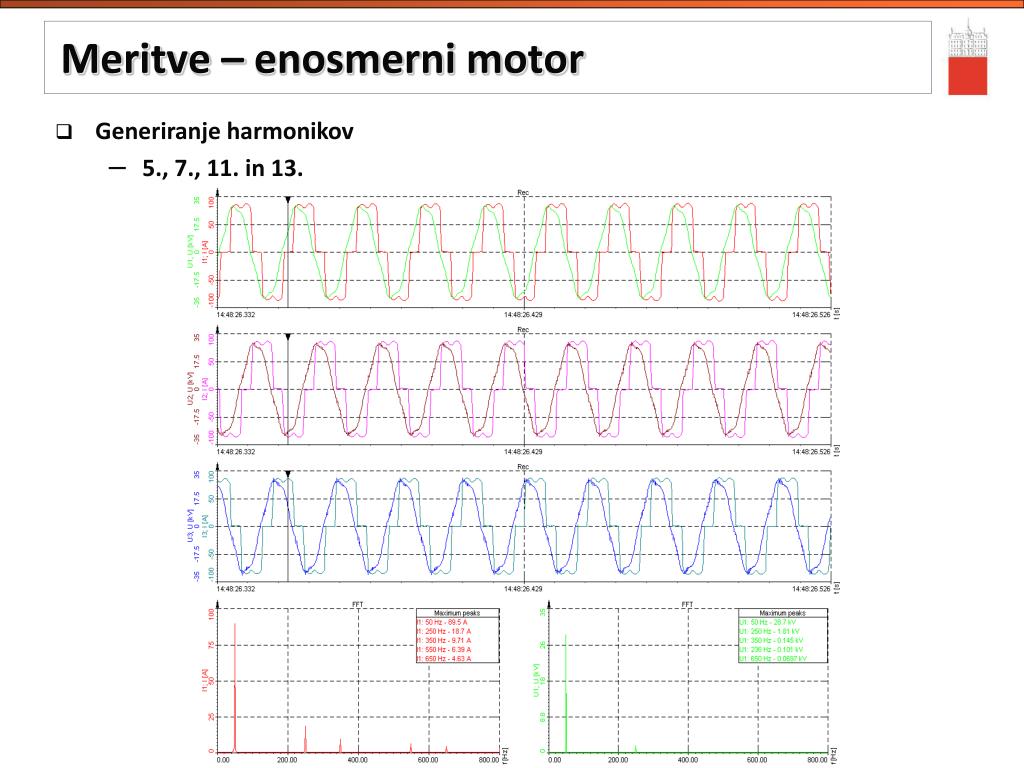Click timestamp 14:48:26.332 under the U2/I2 chart
The width and height of the screenshot is (1024, 768).
coord(236,452)
